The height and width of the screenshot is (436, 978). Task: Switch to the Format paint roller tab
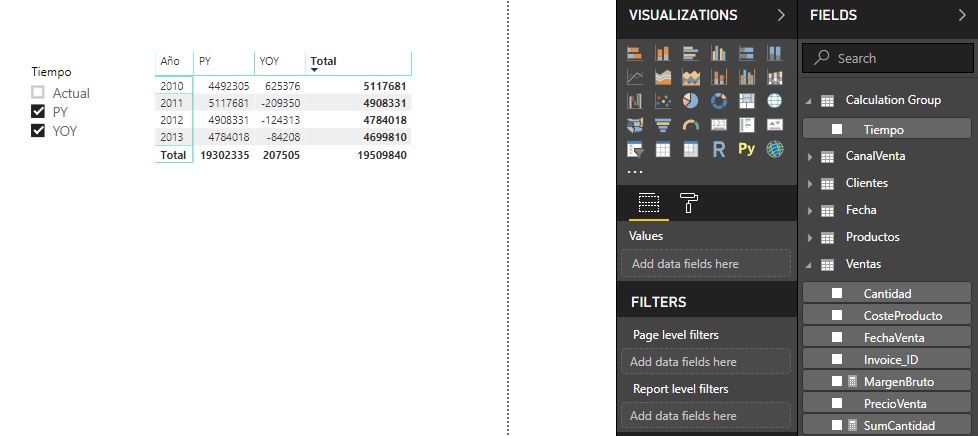tap(689, 203)
